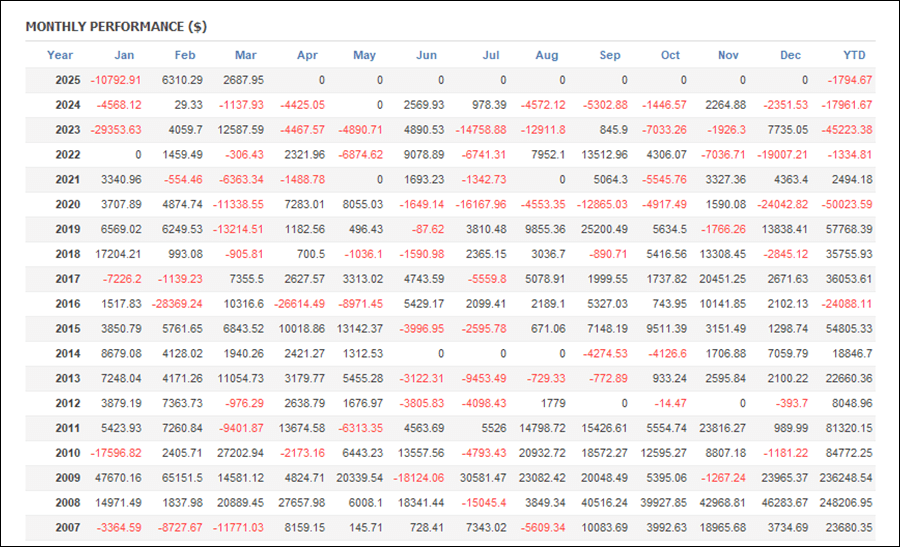The height and width of the screenshot is (547, 900).
Task: Click the 2025 January value -10792.91
Action: 115,80
